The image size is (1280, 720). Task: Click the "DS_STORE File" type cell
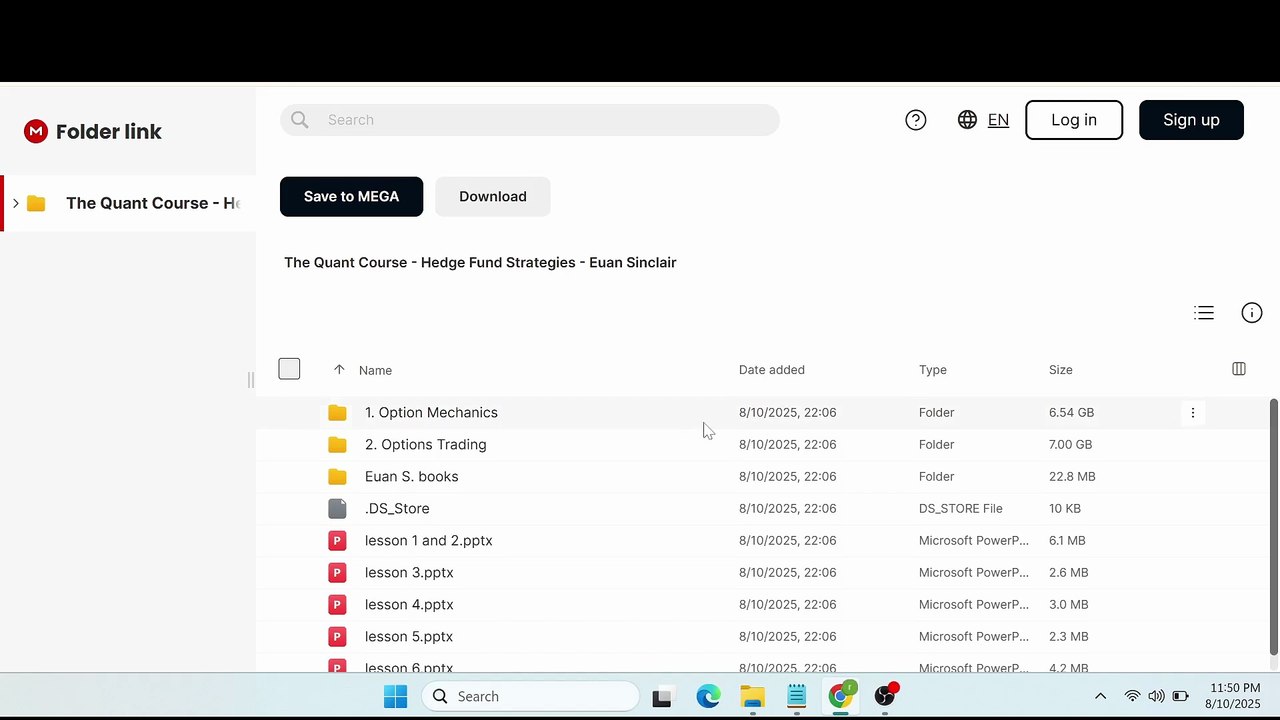click(x=961, y=508)
